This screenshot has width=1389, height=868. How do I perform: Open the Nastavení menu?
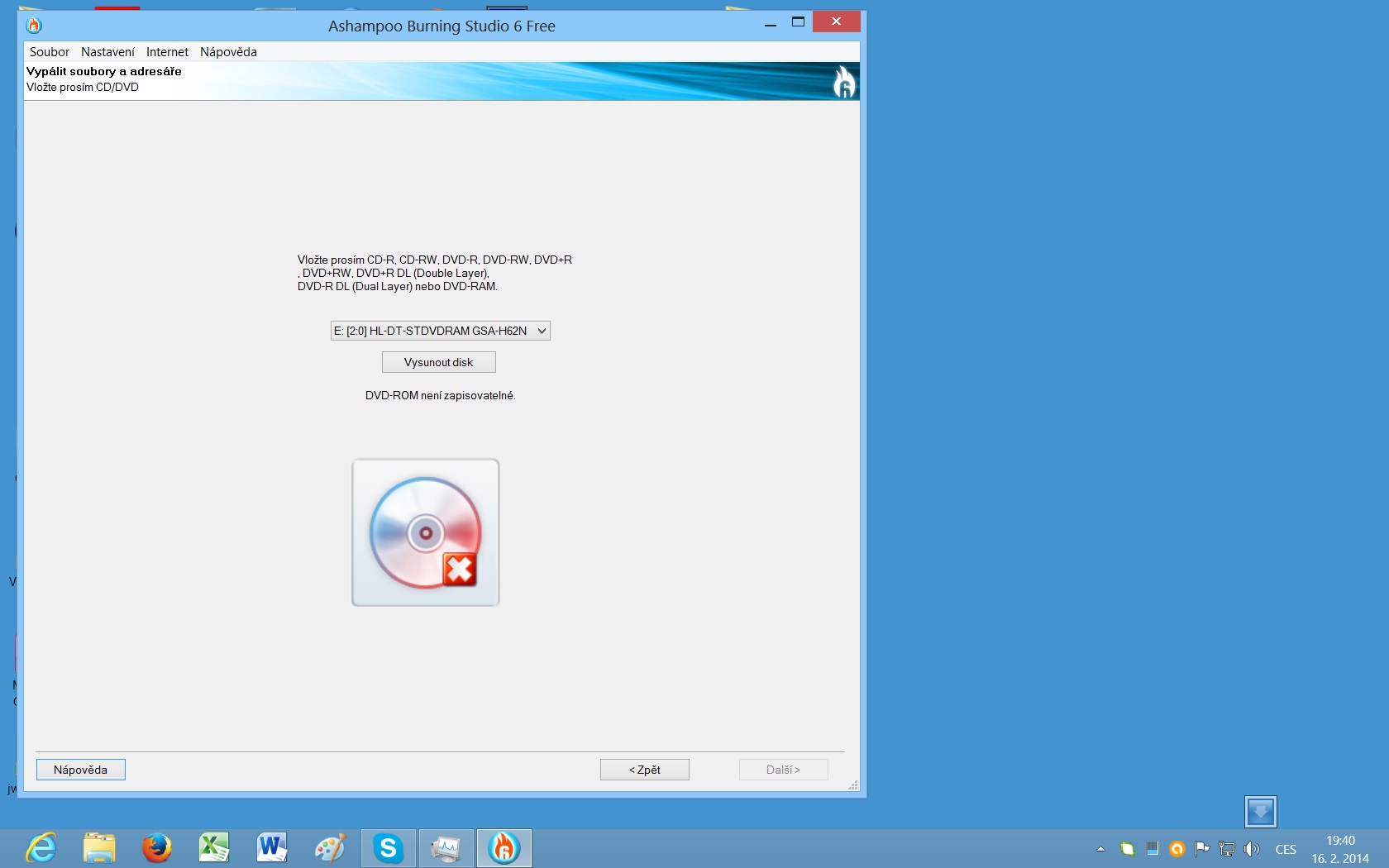pyautogui.click(x=107, y=52)
